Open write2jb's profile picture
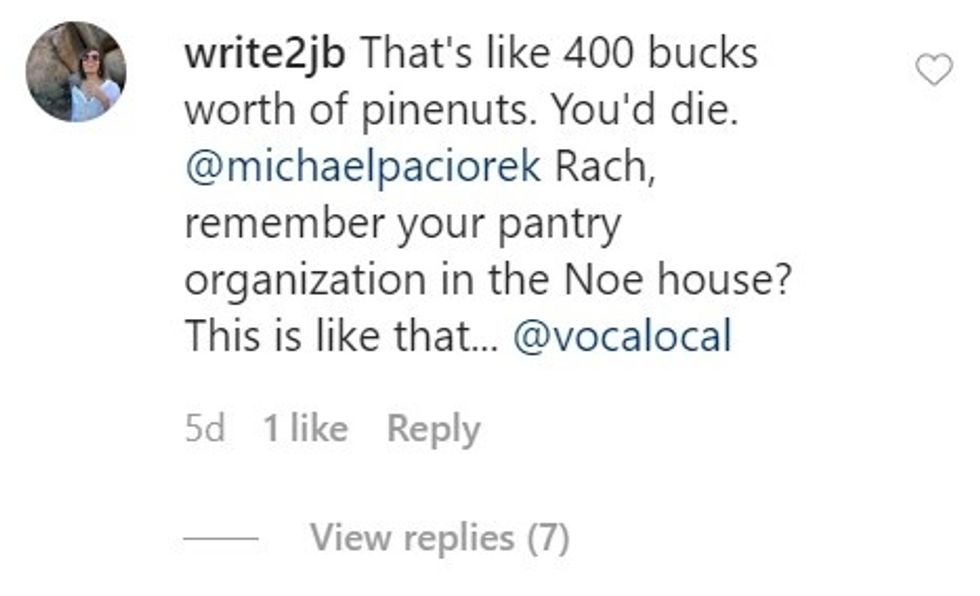980x596 pixels. (76, 71)
